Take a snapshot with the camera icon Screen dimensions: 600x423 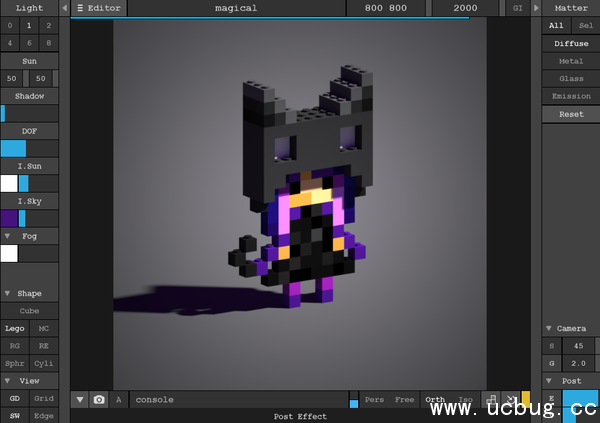point(99,400)
